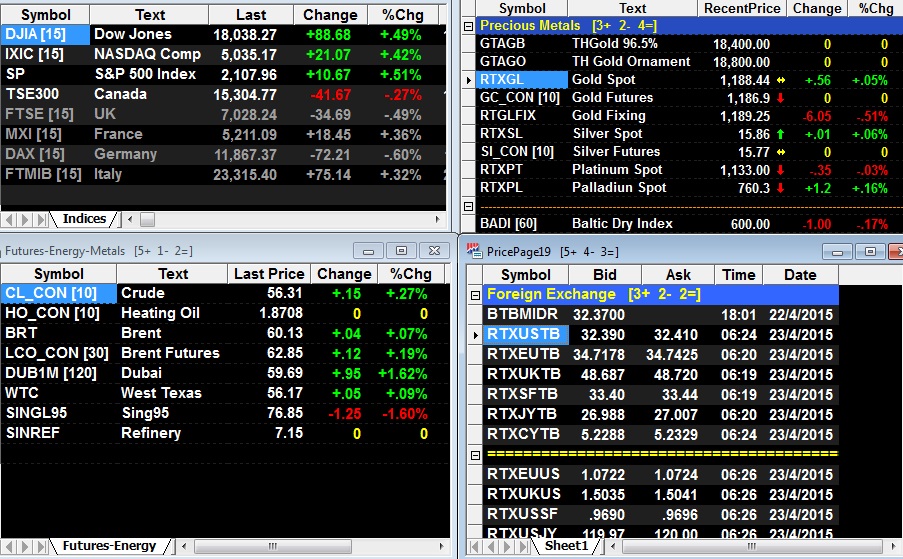This screenshot has height=559, width=903.
Task: Collapse the group above the BADI row
Action: click(469, 206)
